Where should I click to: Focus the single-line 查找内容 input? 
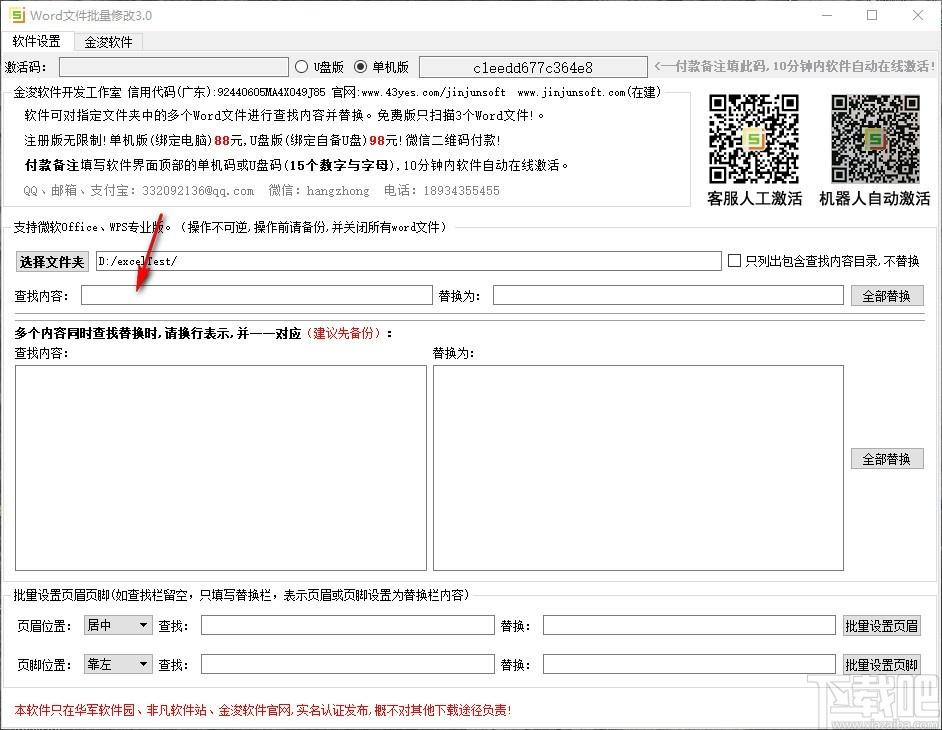[257, 295]
